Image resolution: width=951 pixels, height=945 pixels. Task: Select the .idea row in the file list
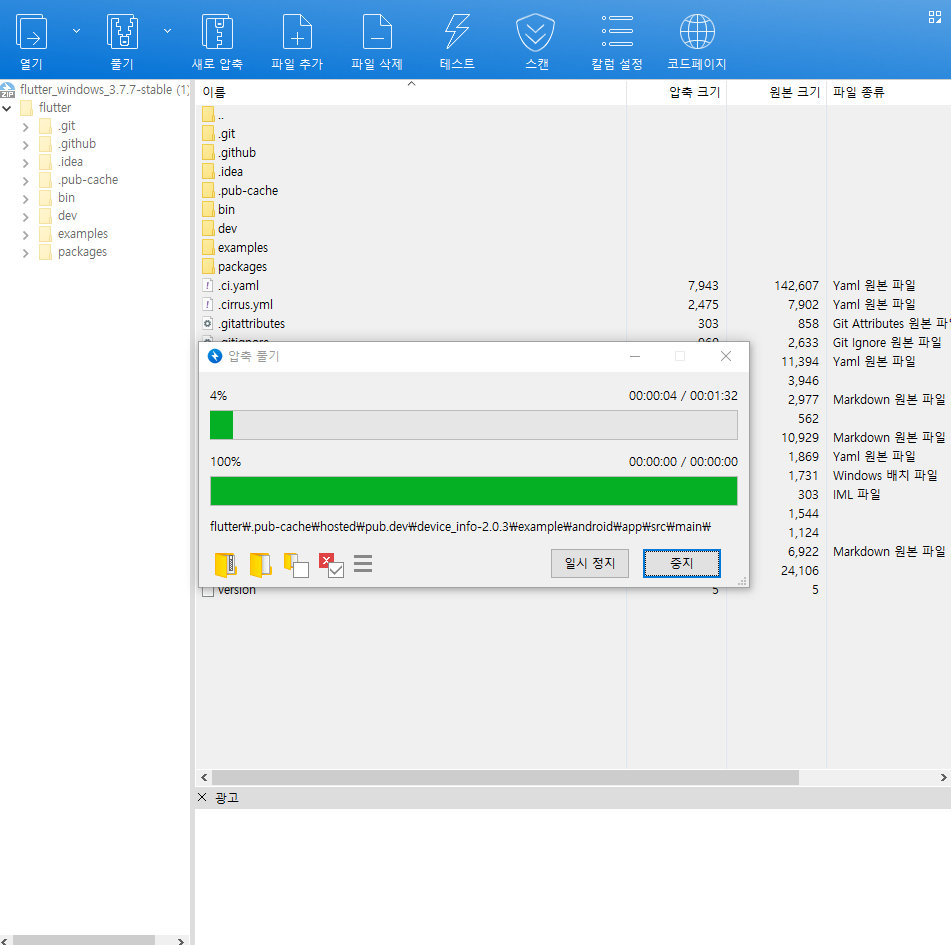[411, 171]
